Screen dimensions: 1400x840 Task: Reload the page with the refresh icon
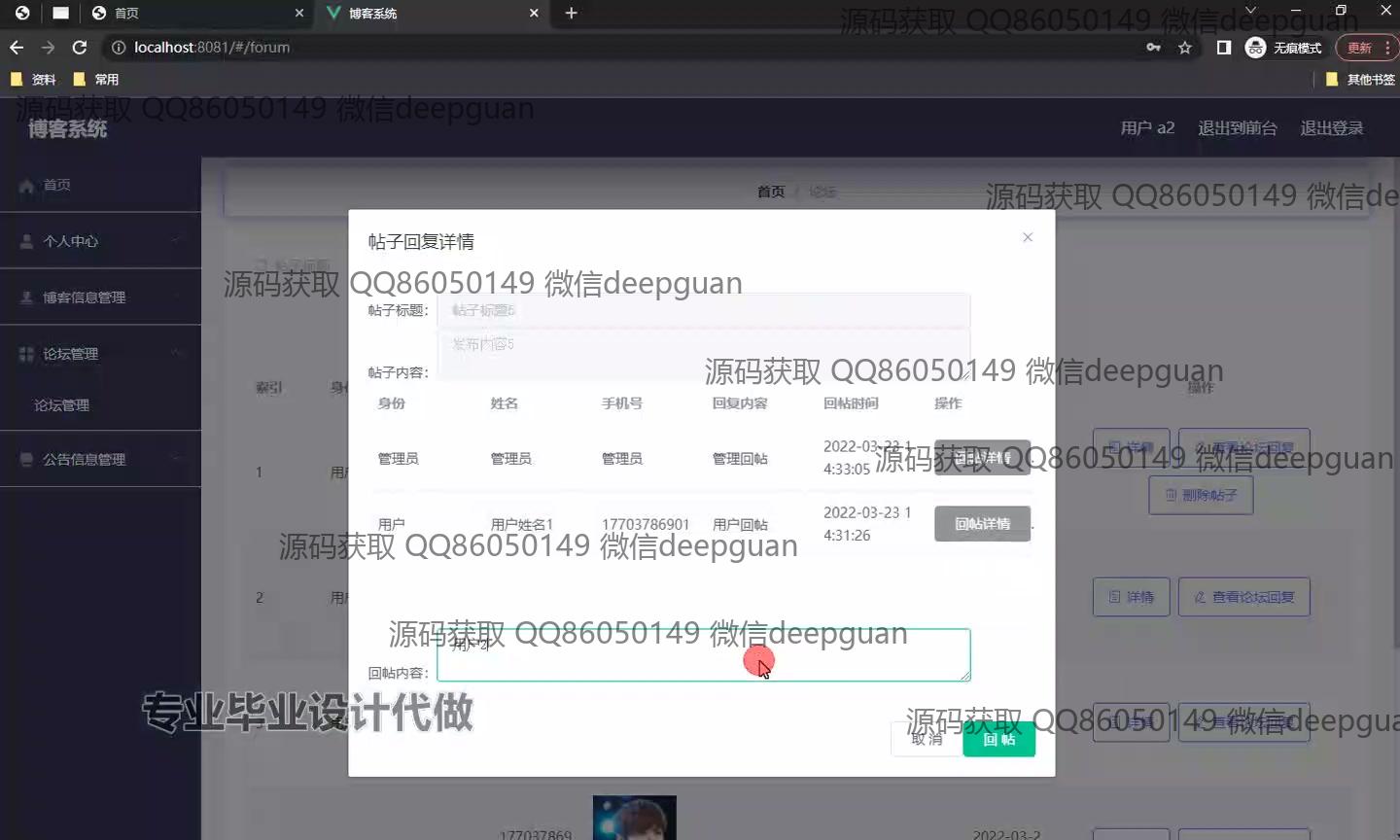click(80, 48)
